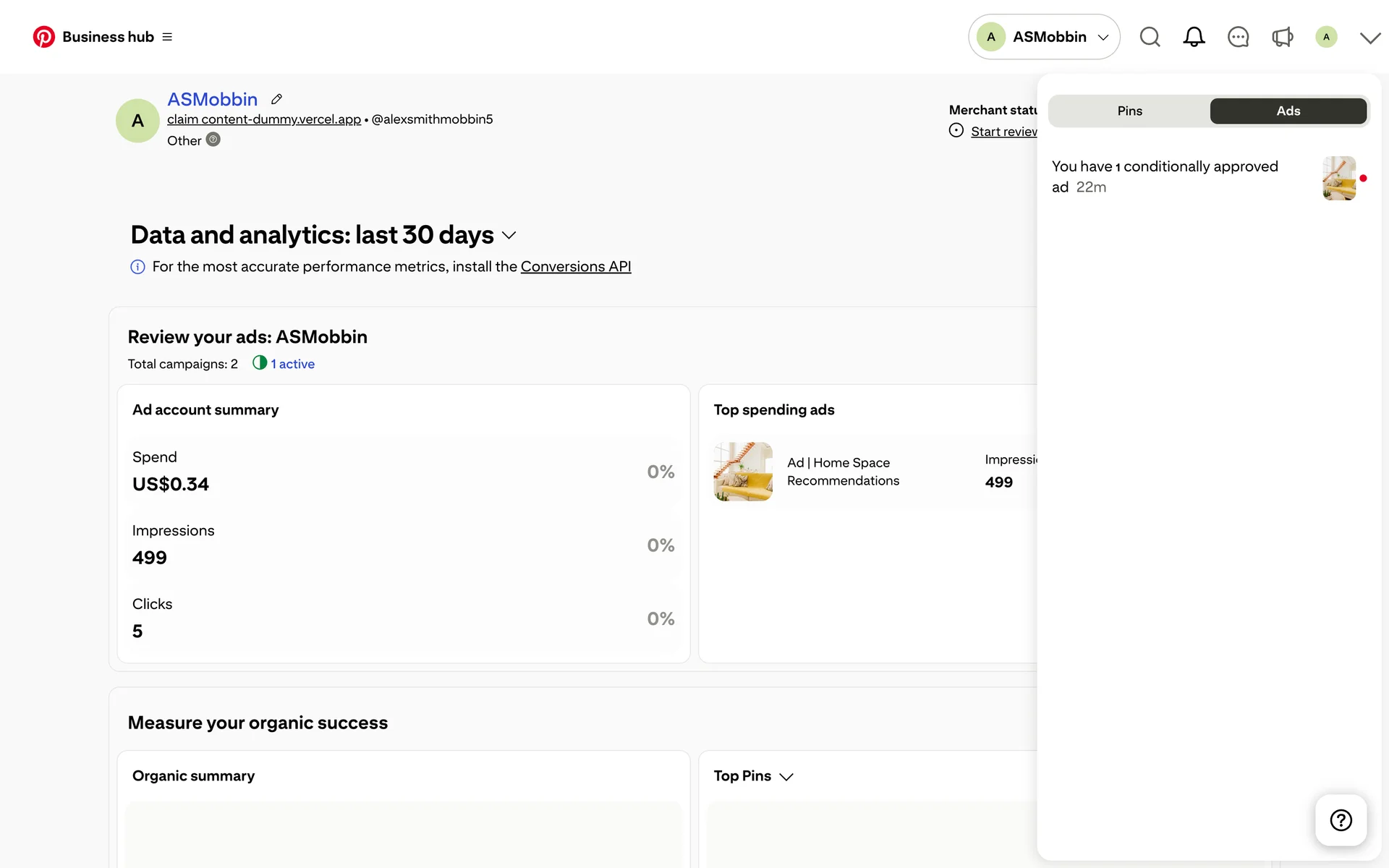The image size is (1389, 868).
Task: Open the conditionally approved ad notification thumbnail
Action: [x=1339, y=178]
